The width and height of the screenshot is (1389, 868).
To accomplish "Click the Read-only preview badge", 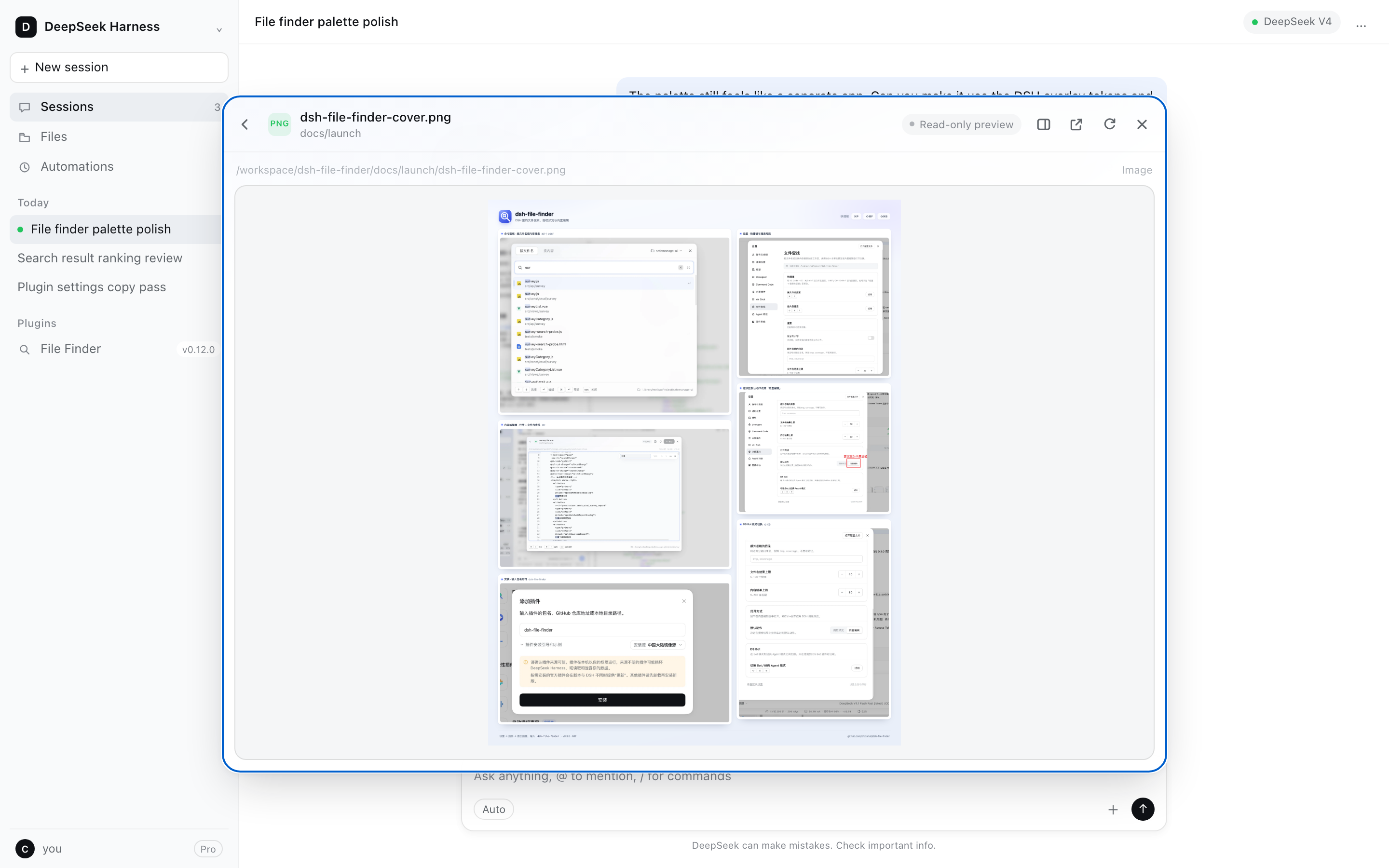I will tap(961, 124).
